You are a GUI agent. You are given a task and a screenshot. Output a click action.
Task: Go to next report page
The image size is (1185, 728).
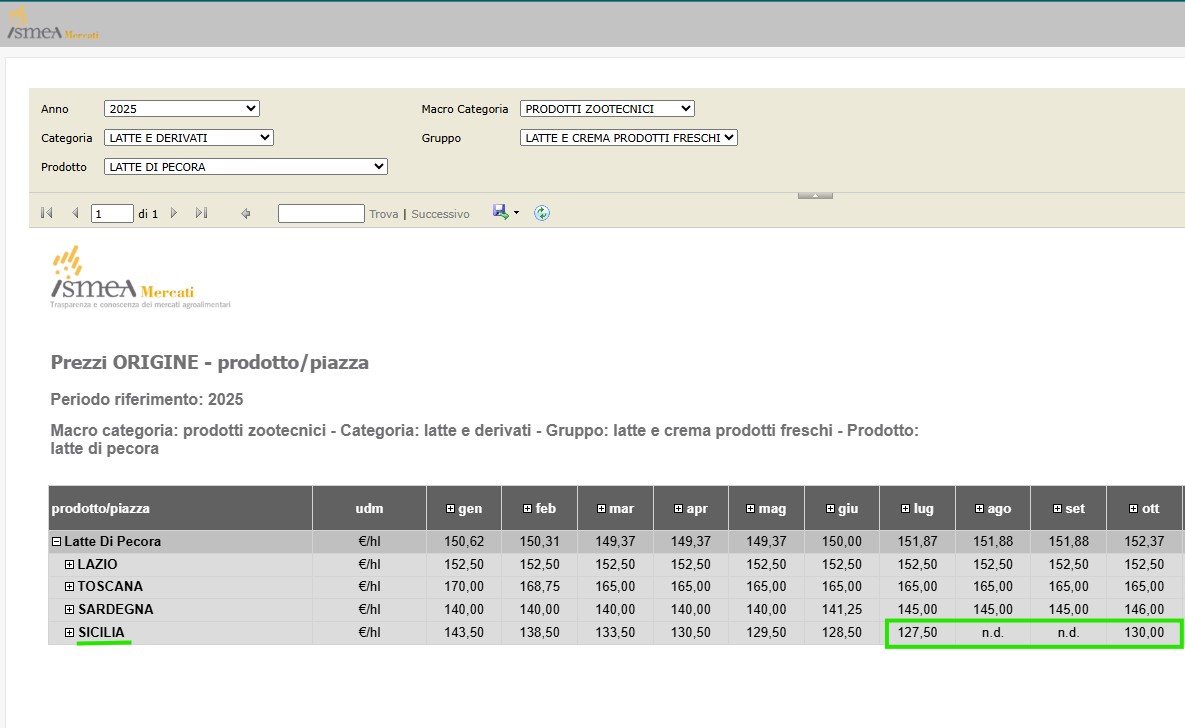pos(174,213)
